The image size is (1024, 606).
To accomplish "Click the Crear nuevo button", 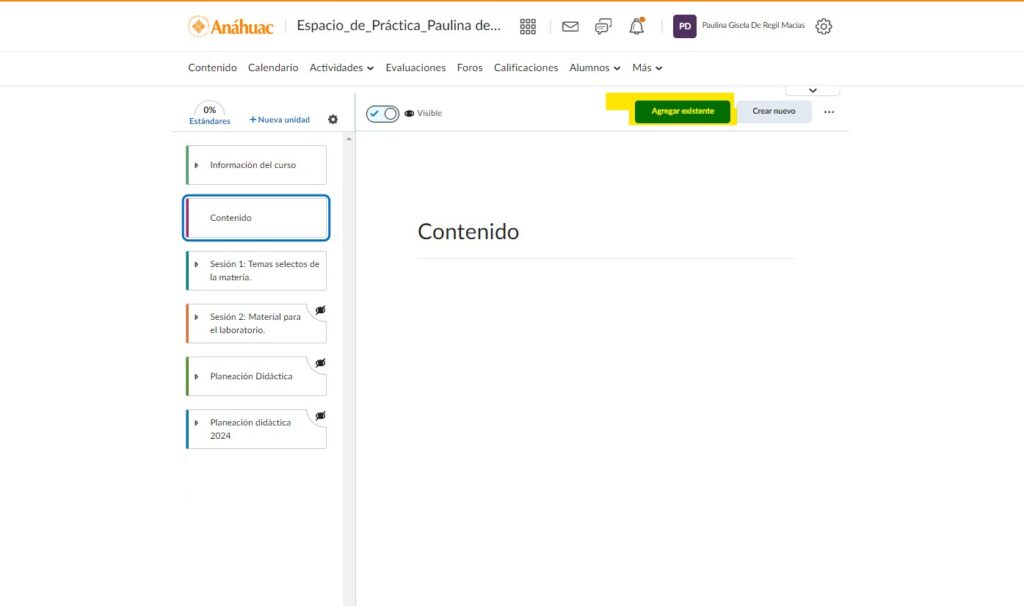I will click(774, 111).
